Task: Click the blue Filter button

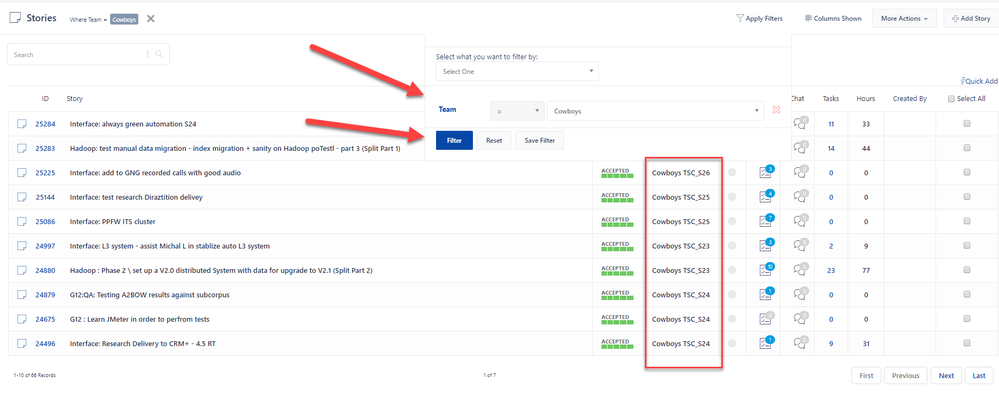Action: point(454,140)
